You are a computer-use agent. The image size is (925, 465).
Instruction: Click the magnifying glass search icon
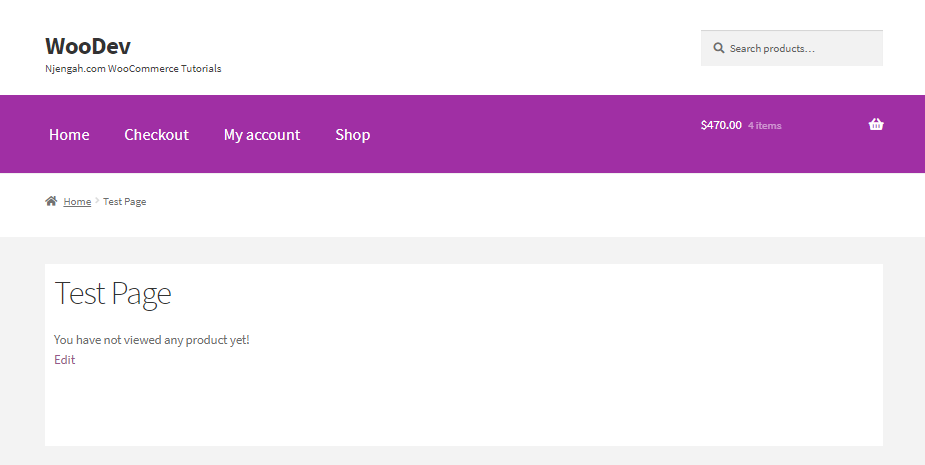click(x=719, y=48)
